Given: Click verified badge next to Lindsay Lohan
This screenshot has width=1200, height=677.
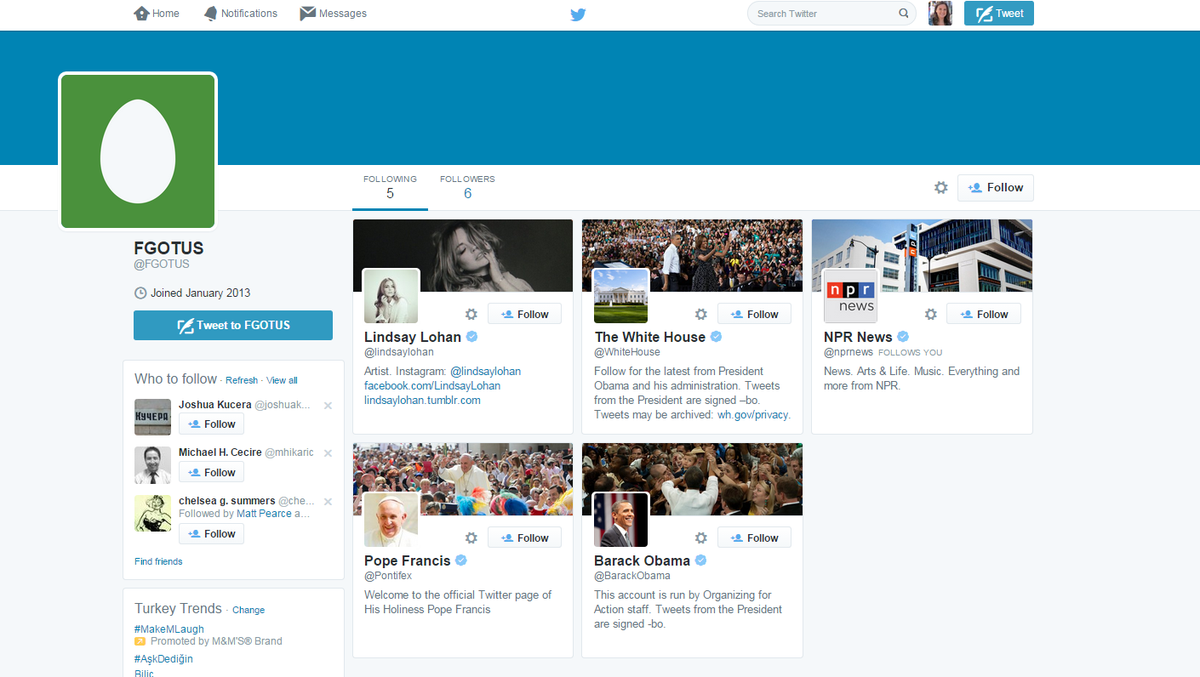Looking at the screenshot, I should point(472,337).
